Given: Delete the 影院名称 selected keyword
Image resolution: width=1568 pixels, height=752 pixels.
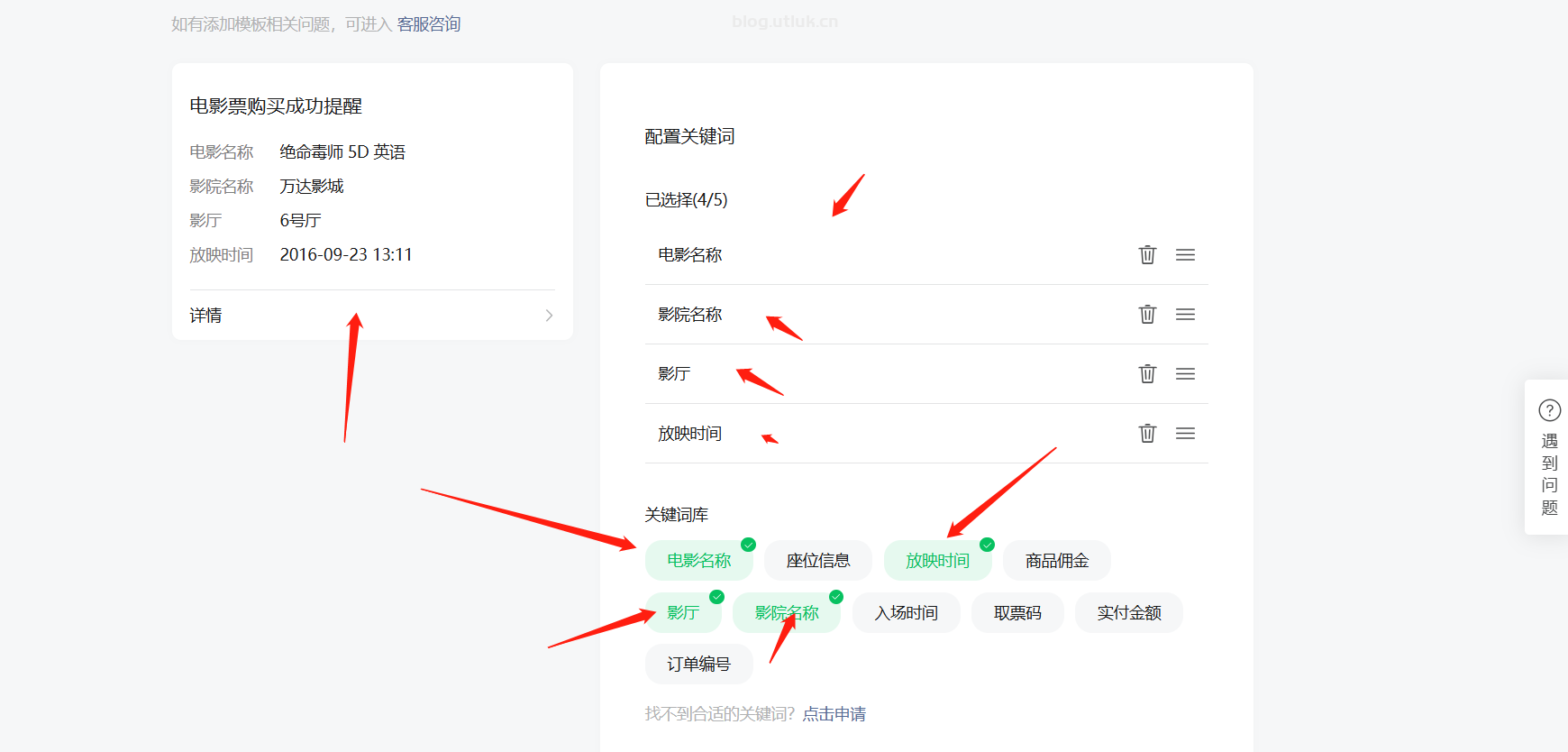Looking at the screenshot, I should (x=1147, y=314).
